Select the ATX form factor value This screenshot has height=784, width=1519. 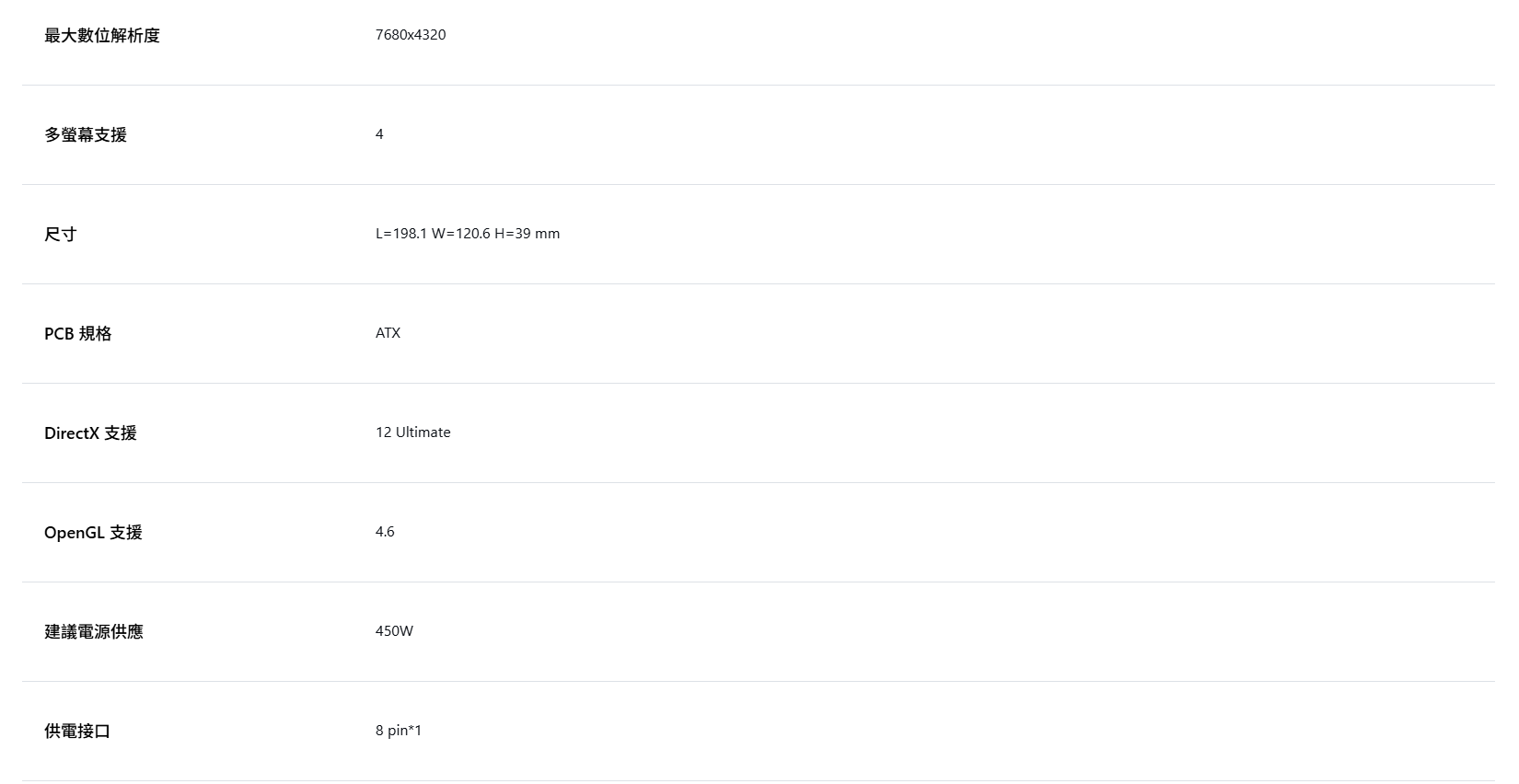(x=388, y=333)
